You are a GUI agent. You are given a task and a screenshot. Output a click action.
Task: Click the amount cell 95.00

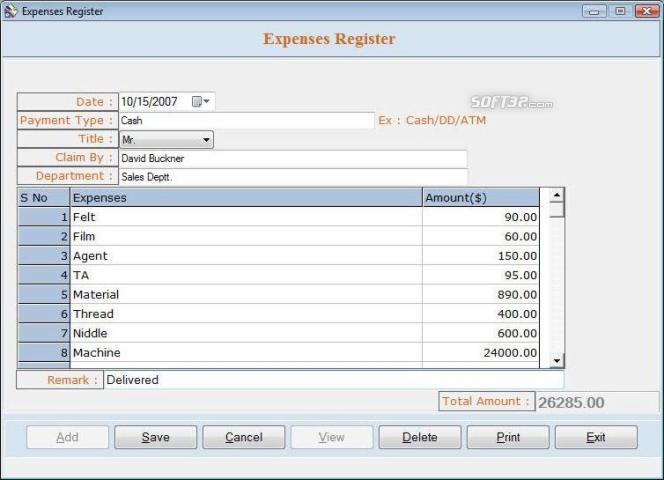click(481, 275)
